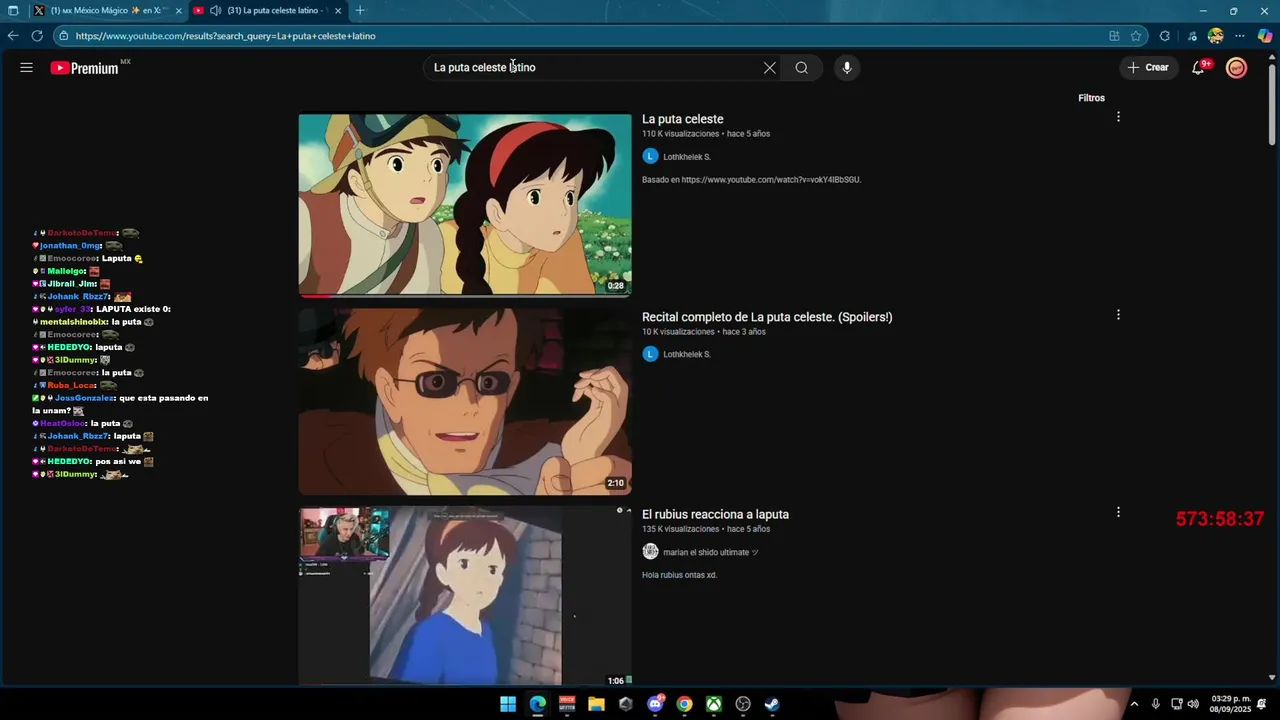Open the tab actions menu icon
Screen dimensions: 1280x720
click(13, 11)
